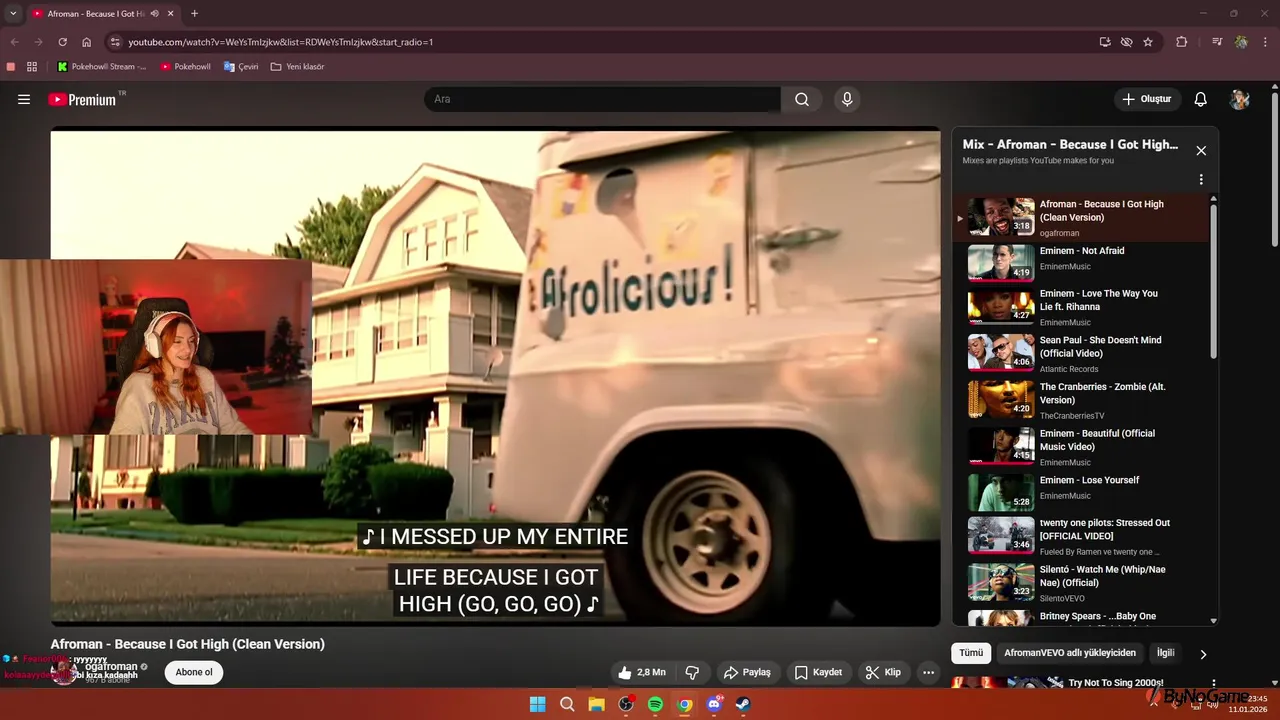This screenshot has width=1280, height=720.
Task: Dislike the video
Action: coord(692,672)
